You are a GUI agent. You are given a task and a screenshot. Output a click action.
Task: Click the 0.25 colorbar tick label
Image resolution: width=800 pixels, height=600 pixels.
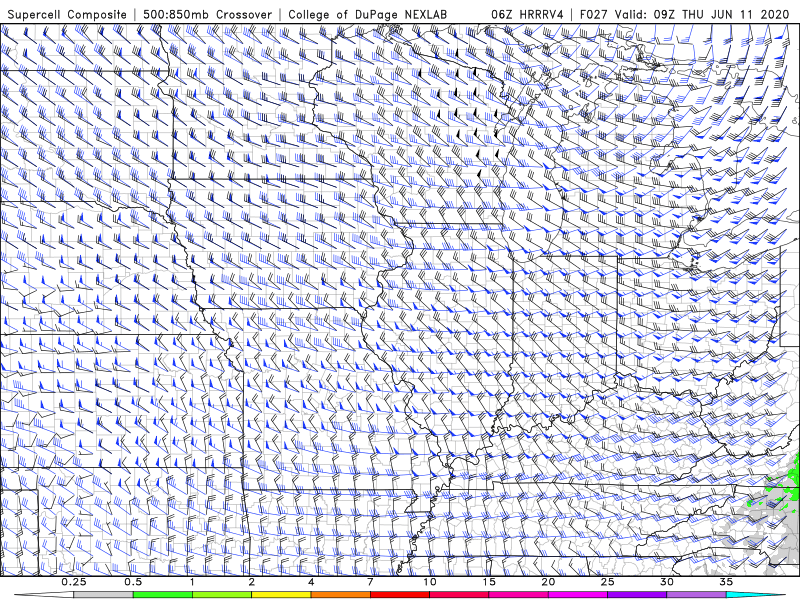74,582
